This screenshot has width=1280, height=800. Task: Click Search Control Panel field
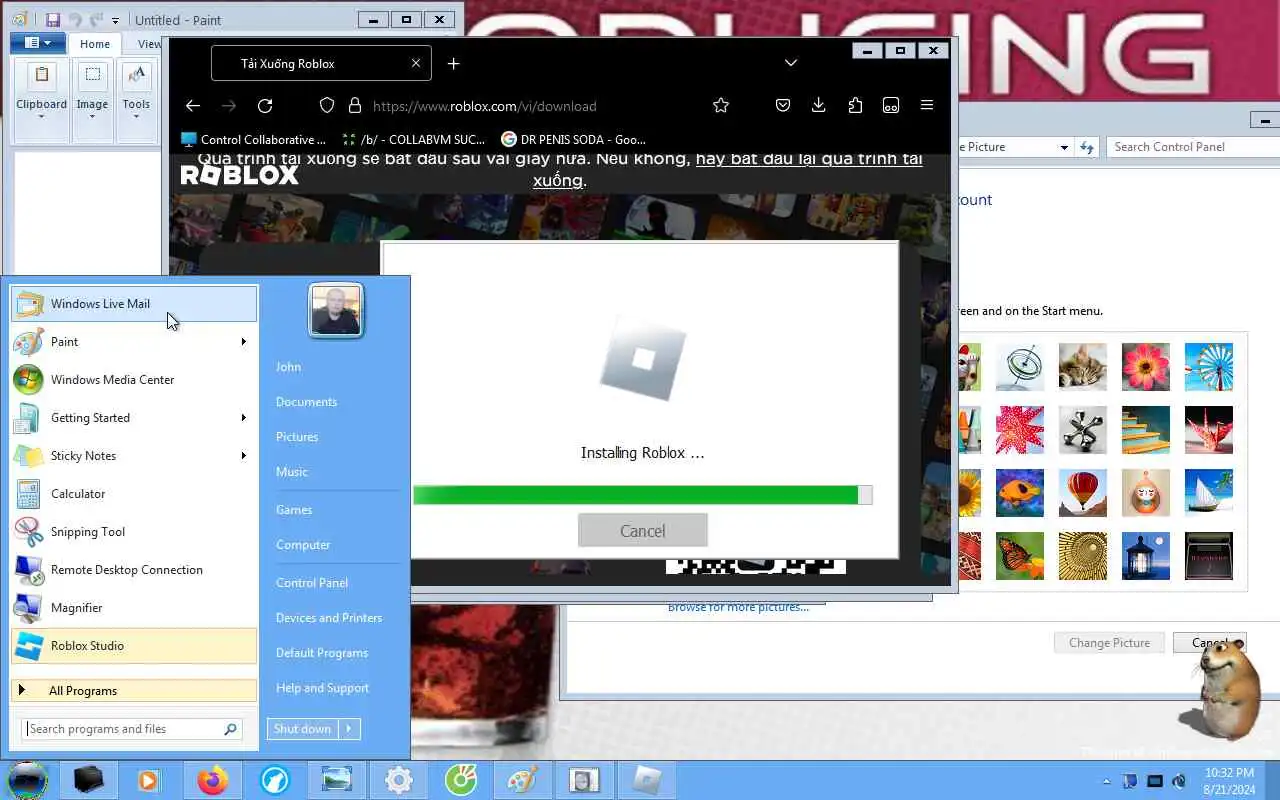(1193, 147)
